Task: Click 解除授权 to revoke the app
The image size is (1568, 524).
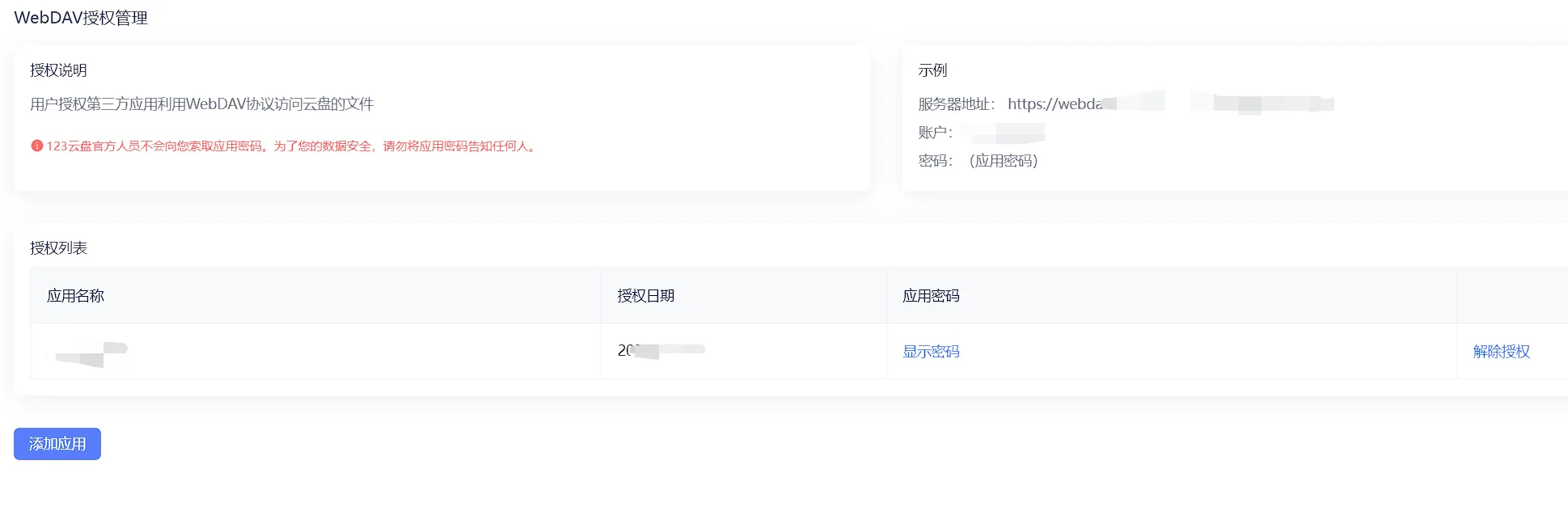Action: pos(1501,352)
